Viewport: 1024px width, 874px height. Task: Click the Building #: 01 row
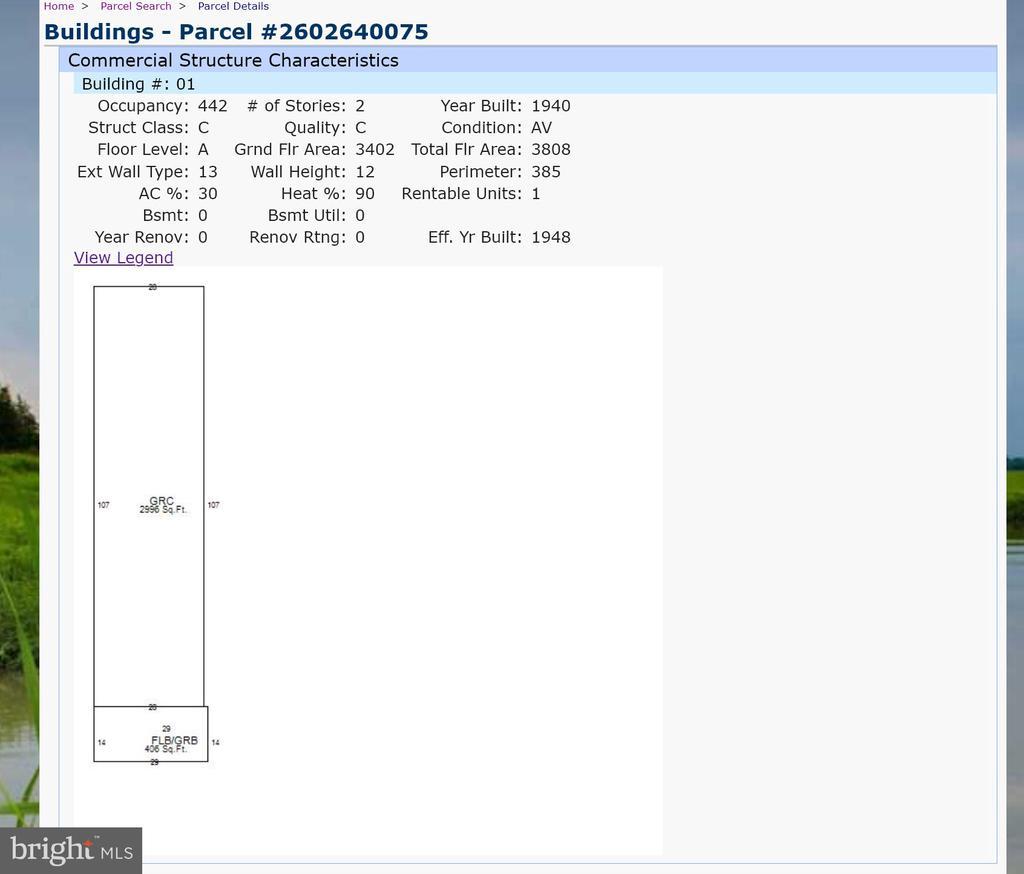click(x=138, y=84)
